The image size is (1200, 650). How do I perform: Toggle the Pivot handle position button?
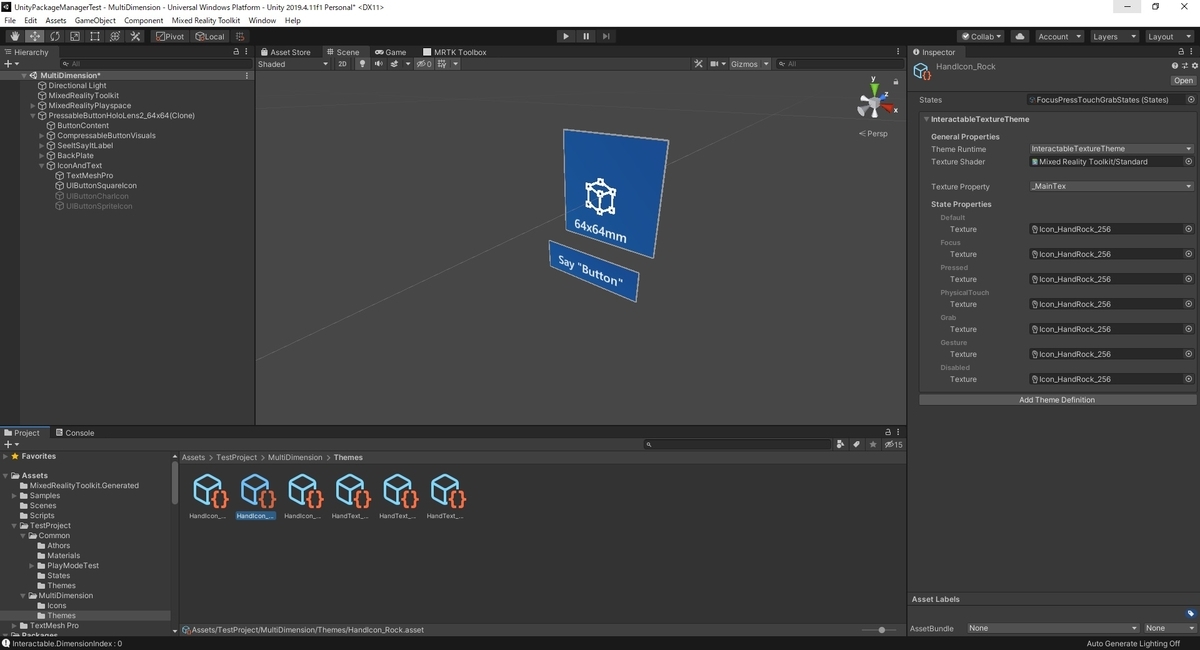[x=170, y=36]
